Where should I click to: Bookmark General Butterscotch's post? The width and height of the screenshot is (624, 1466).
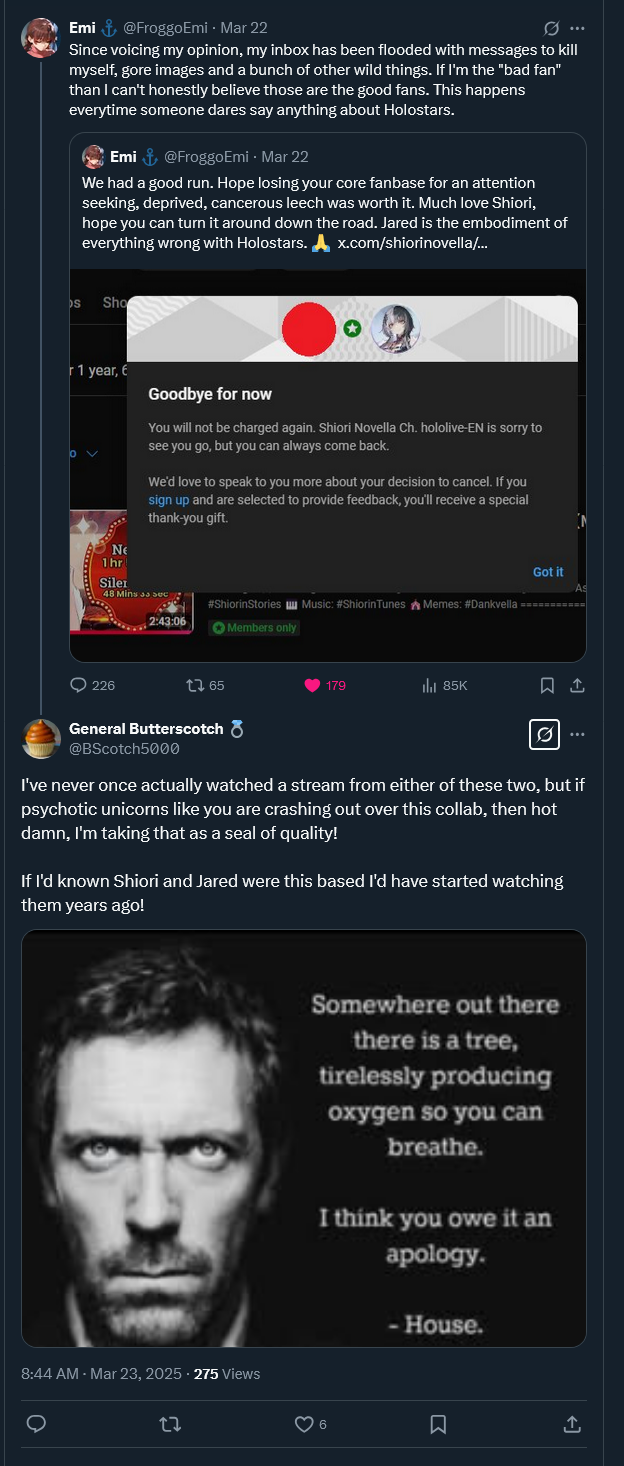[x=438, y=1424]
